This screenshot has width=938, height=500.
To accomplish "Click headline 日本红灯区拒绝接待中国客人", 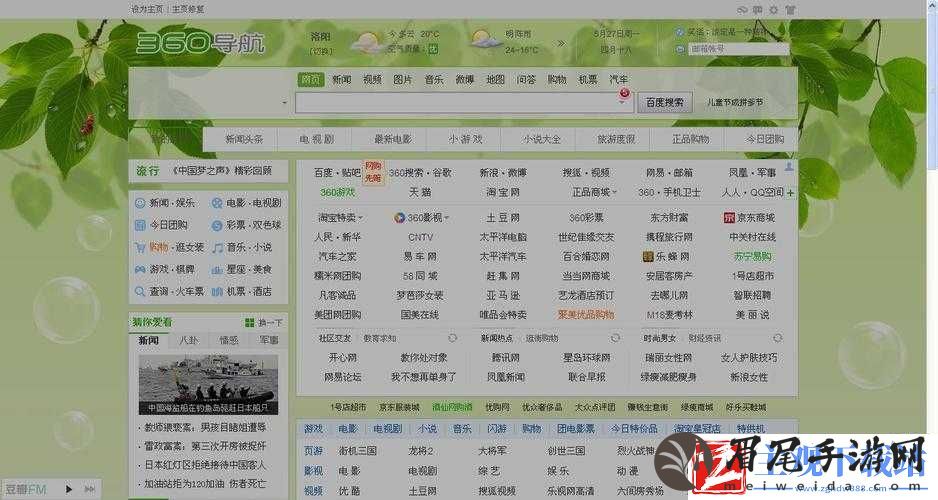I will point(205,465).
